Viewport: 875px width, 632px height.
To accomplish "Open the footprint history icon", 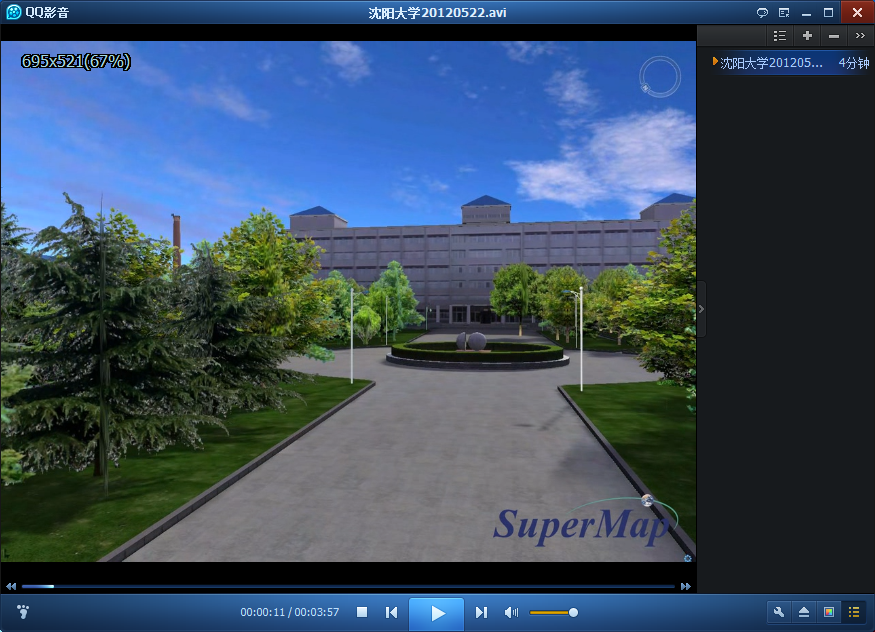I will pos(23,612).
